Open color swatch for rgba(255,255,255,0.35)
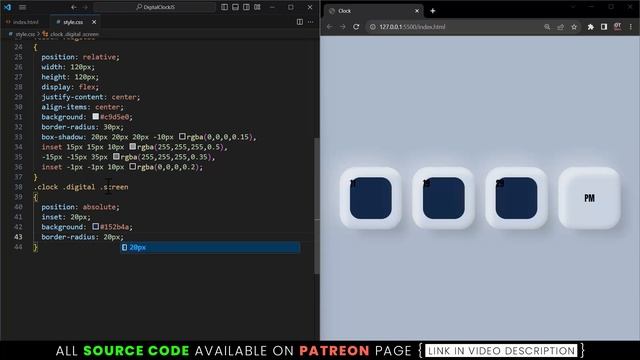Image resolution: width=640 pixels, height=360 pixels. (116, 157)
